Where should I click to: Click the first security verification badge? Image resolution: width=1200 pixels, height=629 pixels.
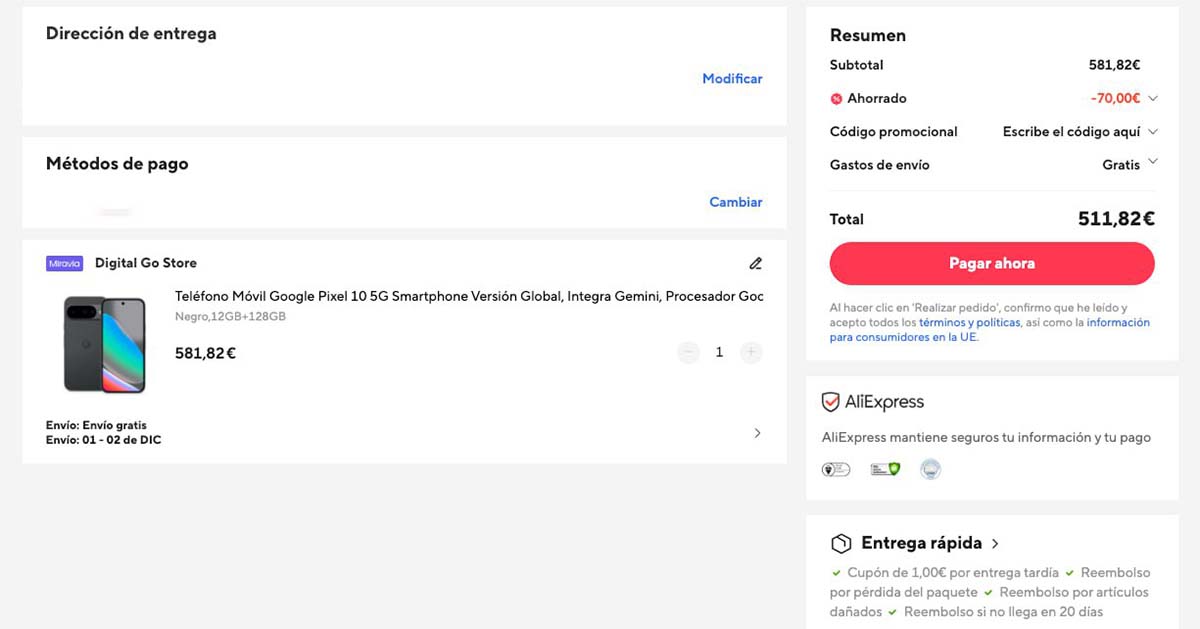point(835,469)
